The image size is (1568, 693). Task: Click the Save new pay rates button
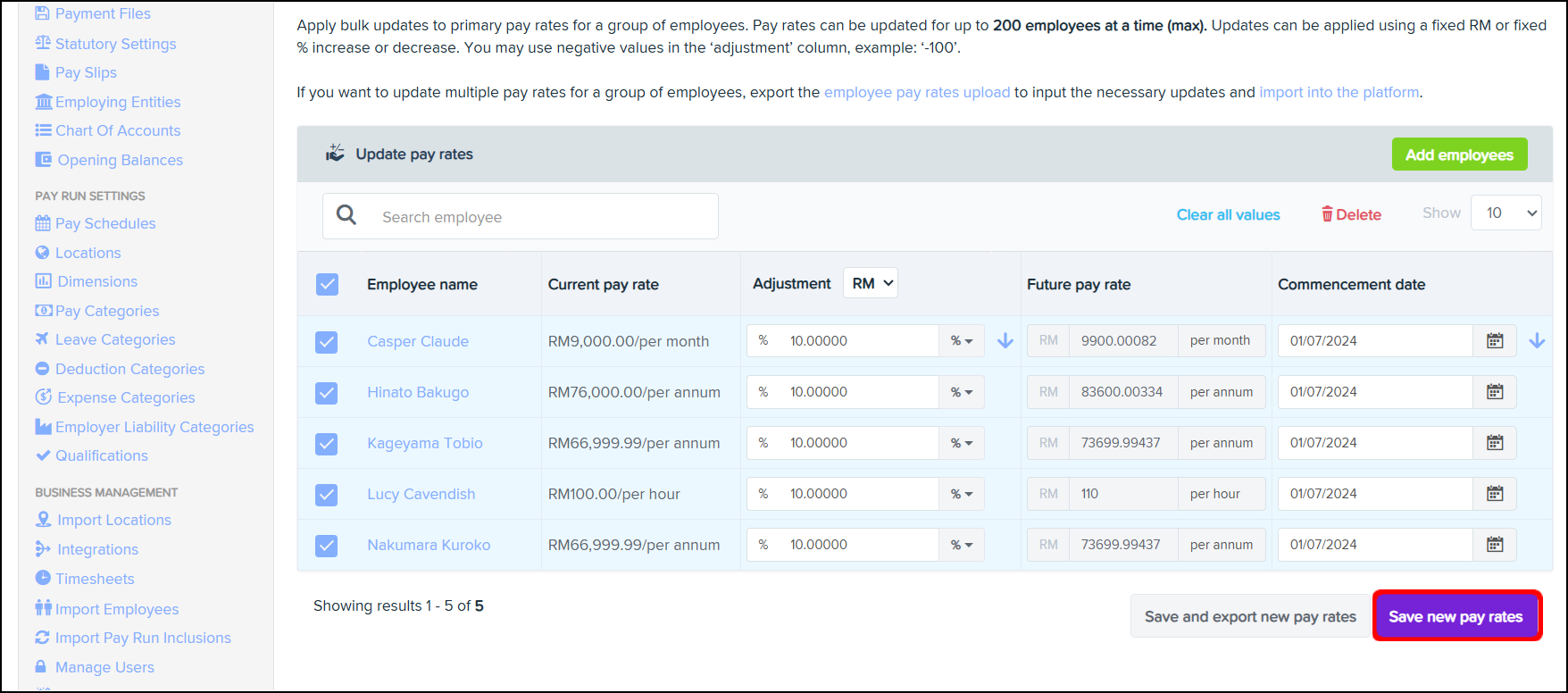1455,616
